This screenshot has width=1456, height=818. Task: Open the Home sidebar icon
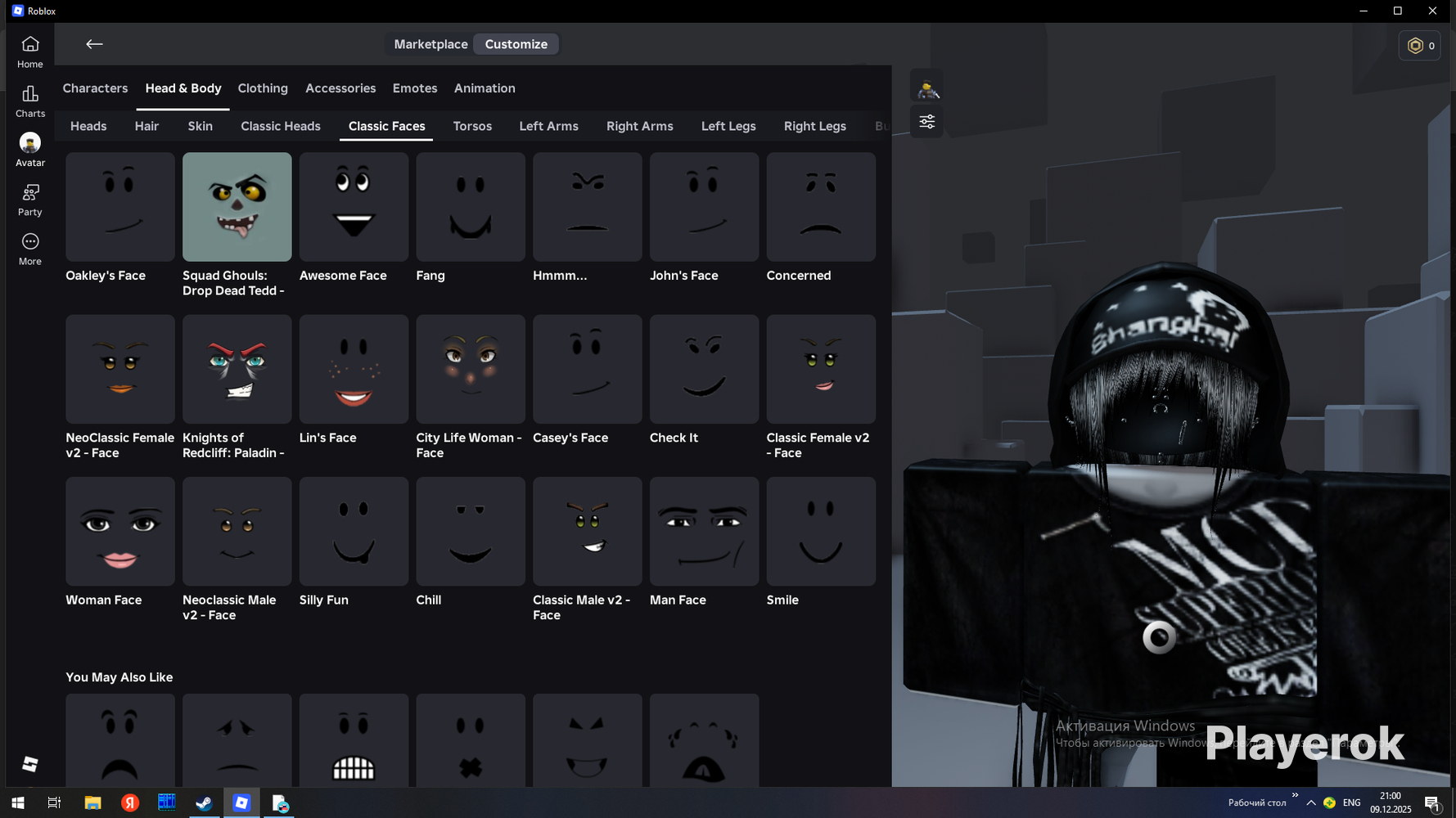[x=30, y=52]
